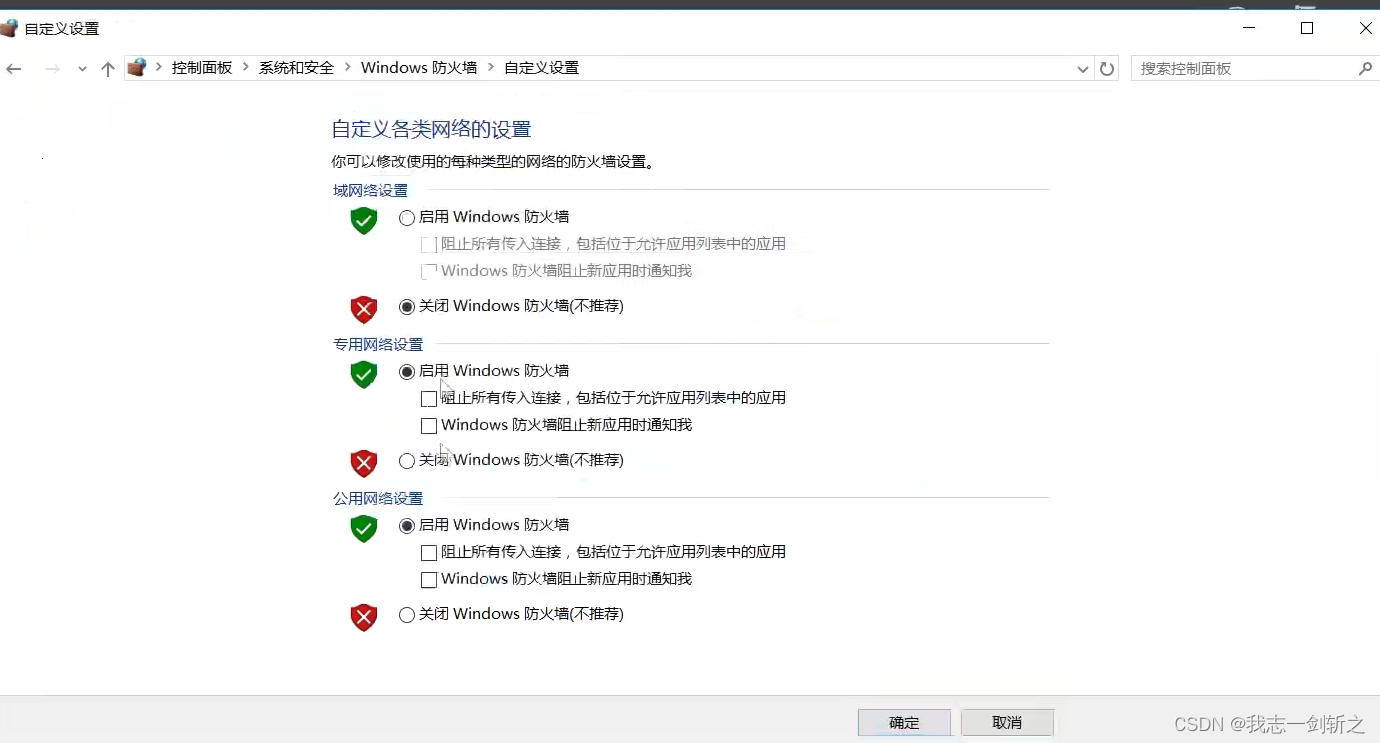Click the 取消 button
Viewport: 1380px width, 743px height.
coord(1007,722)
